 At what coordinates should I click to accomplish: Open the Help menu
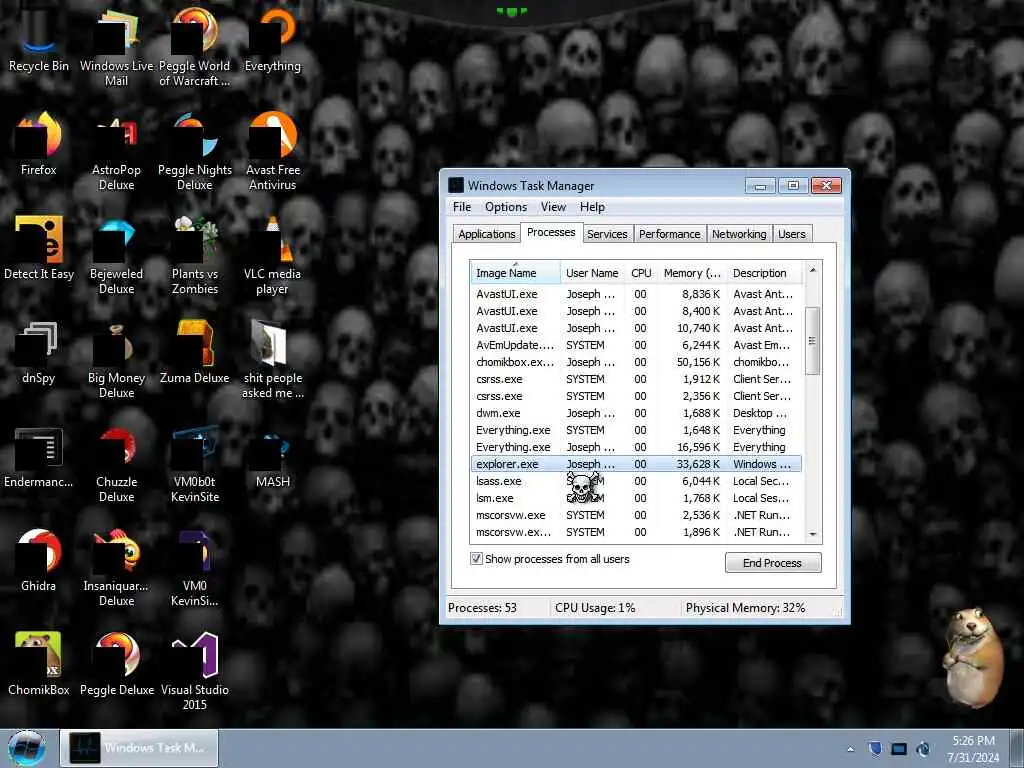click(x=592, y=207)
